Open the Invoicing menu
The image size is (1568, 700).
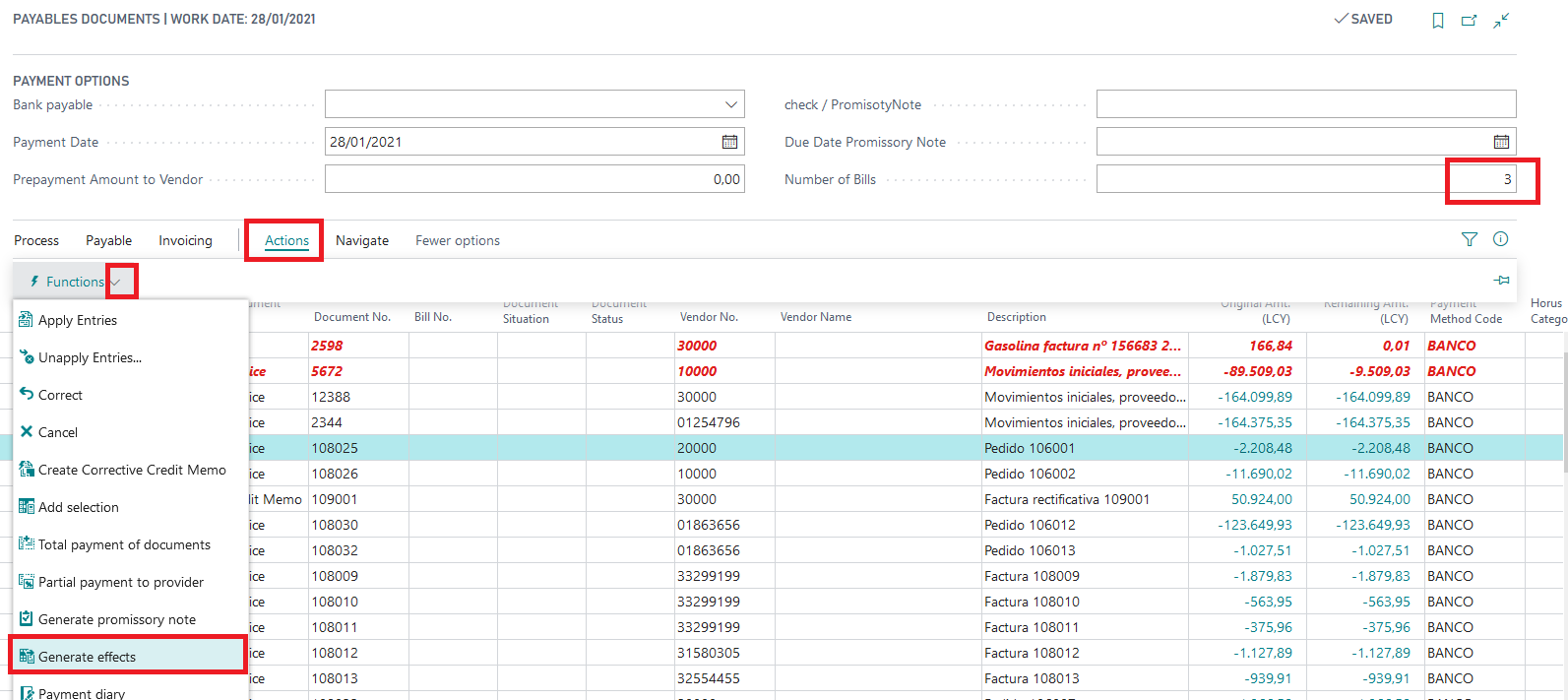click(185, 240)
